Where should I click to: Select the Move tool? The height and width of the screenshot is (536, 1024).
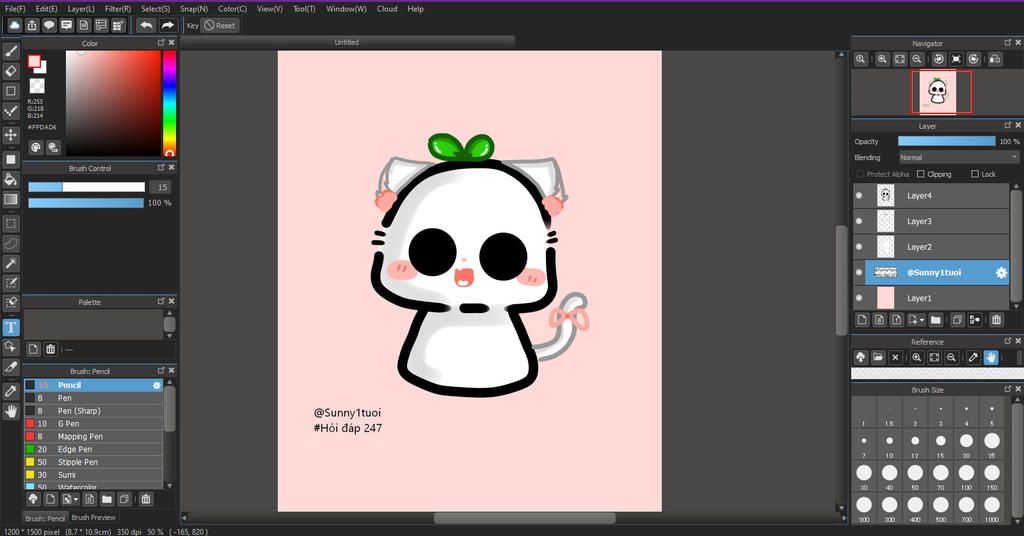coord(11,134)
